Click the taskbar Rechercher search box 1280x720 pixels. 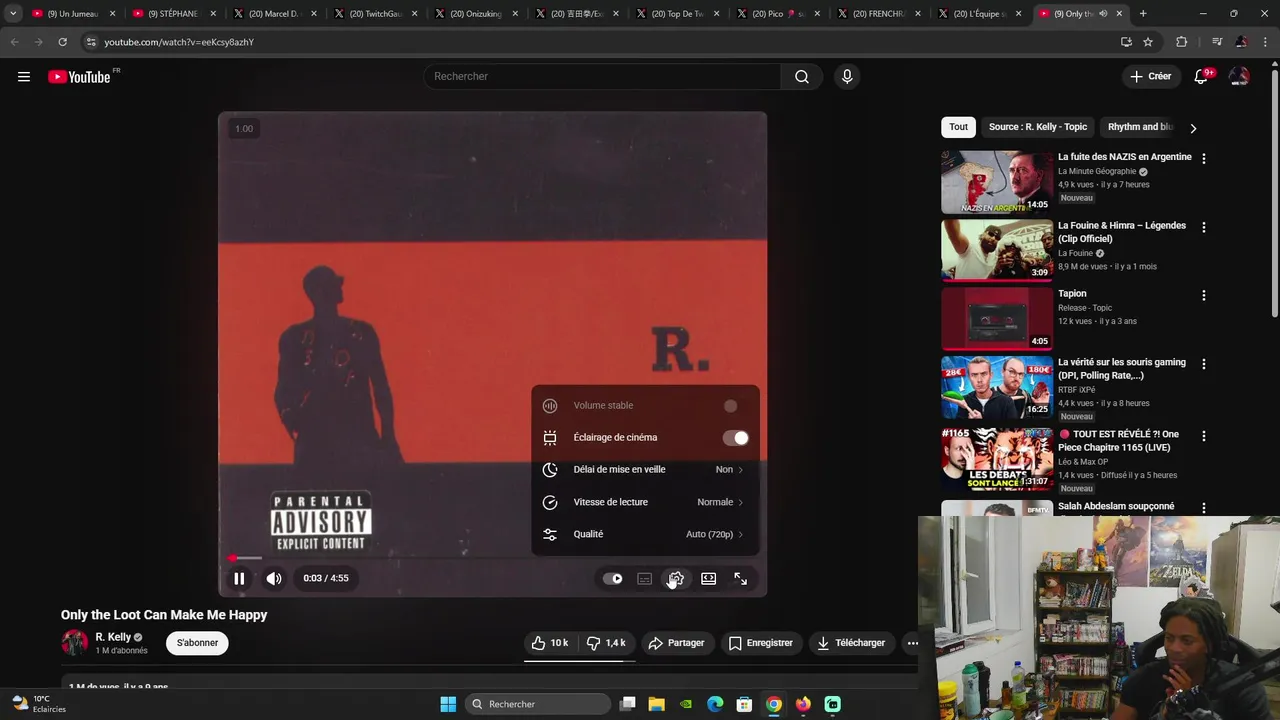click(538, 704)
